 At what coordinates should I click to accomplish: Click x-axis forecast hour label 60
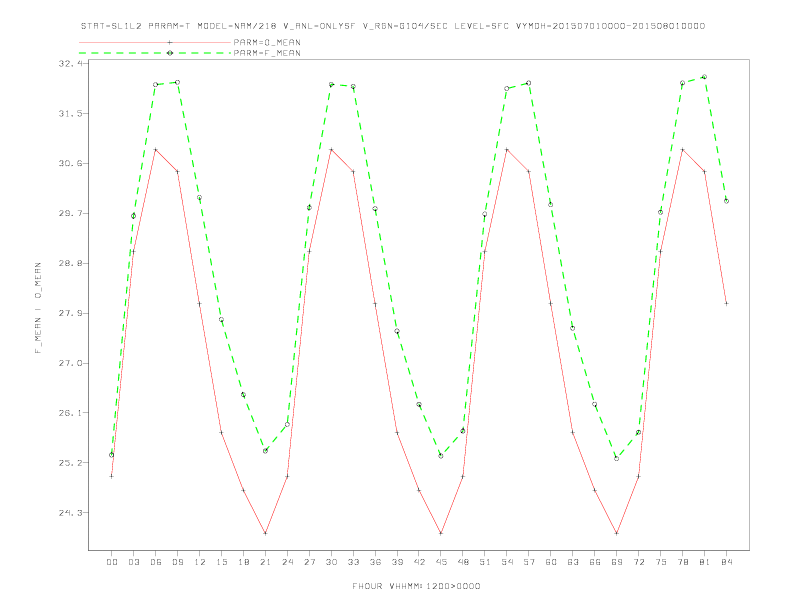tap(551, 562)
